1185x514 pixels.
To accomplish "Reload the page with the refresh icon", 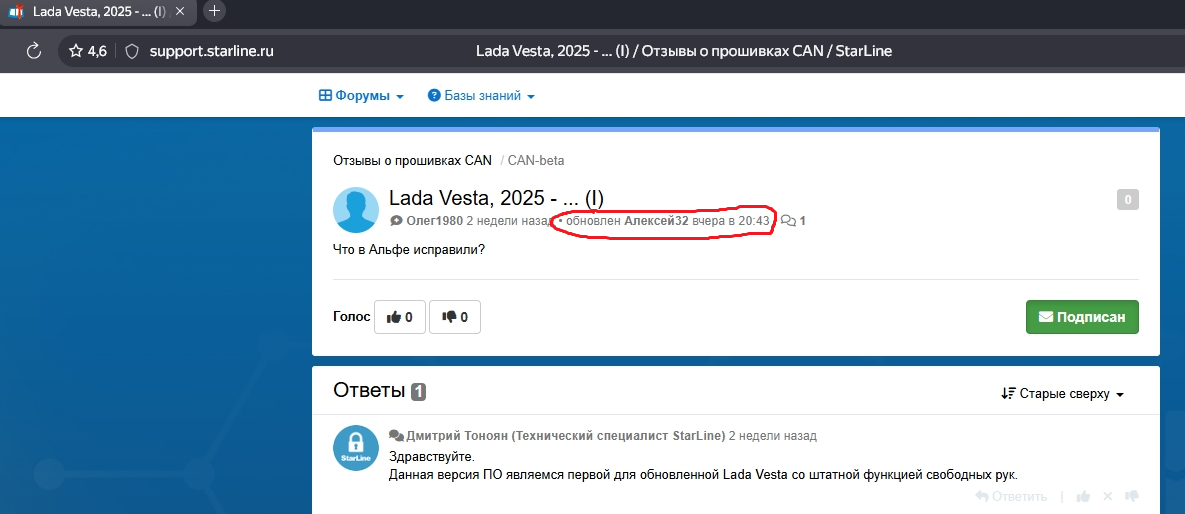I will pos(33,51).
